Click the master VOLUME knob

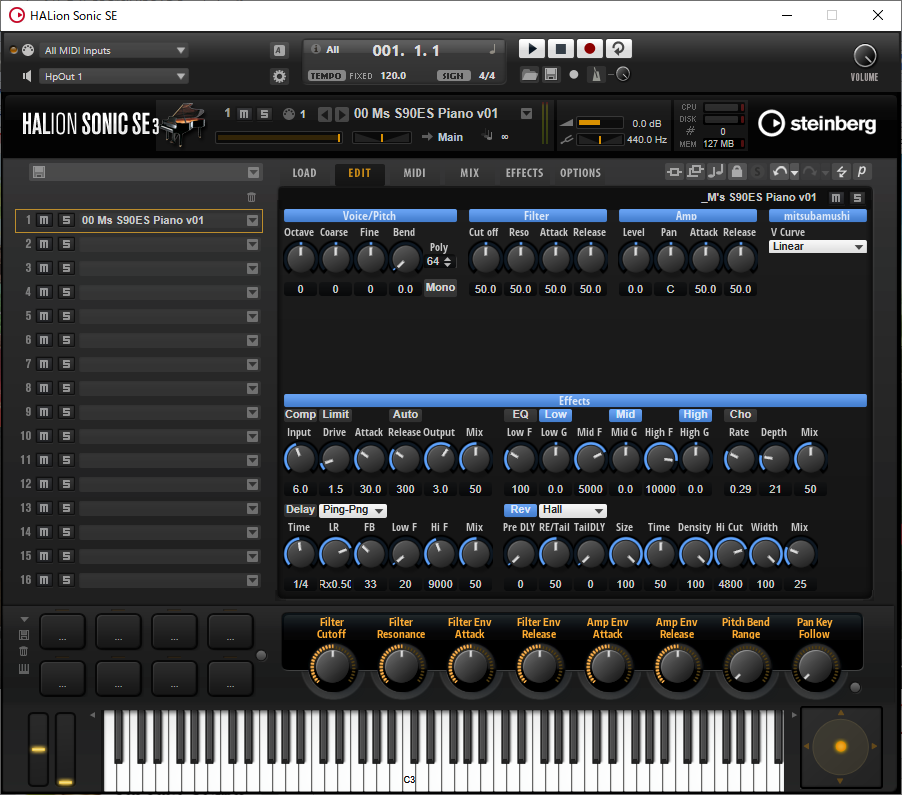(x=864, y=56)
